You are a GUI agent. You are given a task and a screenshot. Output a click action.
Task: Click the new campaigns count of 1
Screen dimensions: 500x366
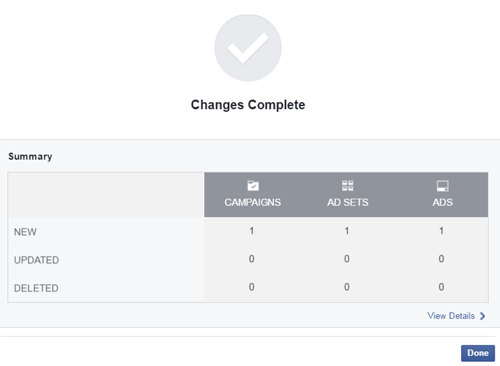click(x=252, y=231)
